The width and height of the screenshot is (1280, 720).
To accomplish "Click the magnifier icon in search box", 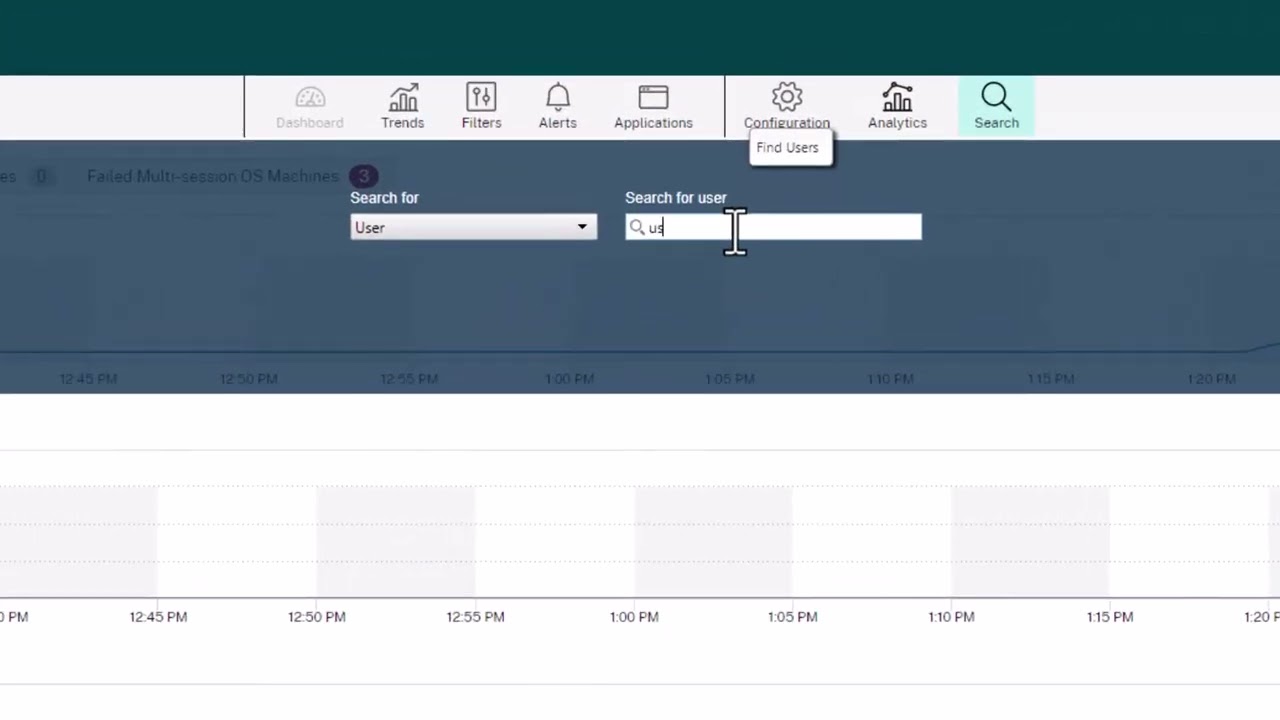I will (638, 227).
